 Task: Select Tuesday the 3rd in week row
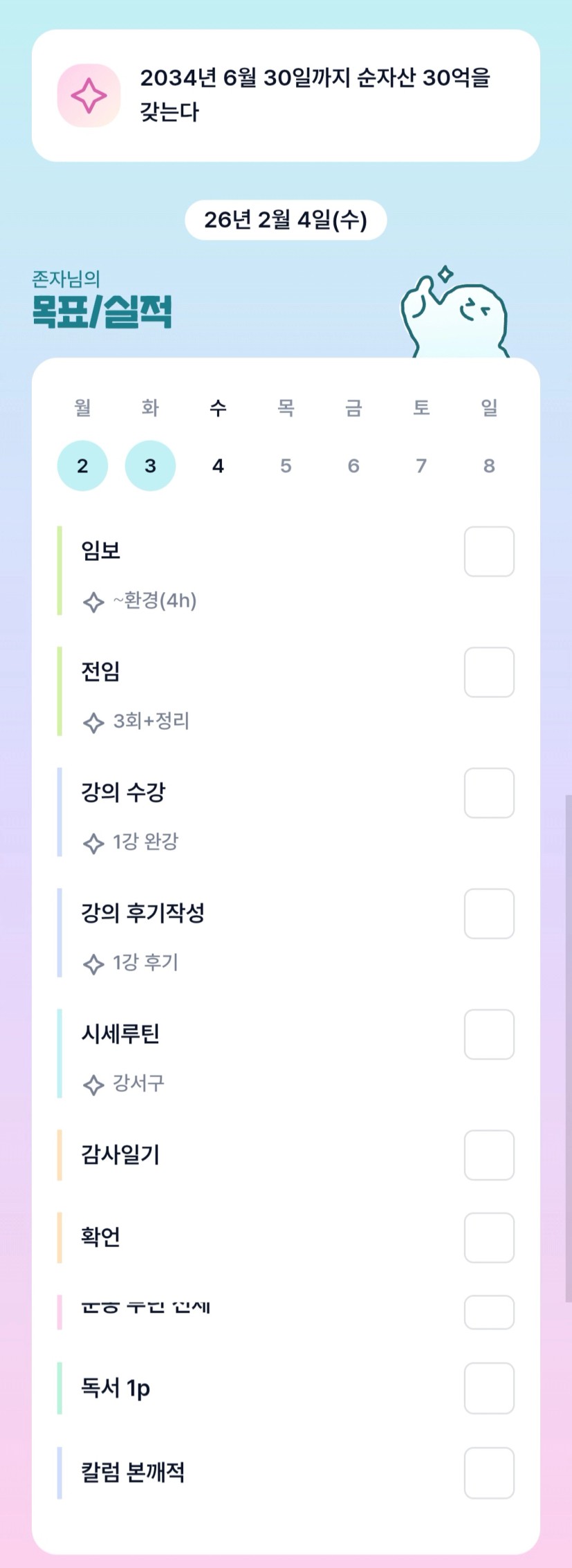(x=150, y=465)
